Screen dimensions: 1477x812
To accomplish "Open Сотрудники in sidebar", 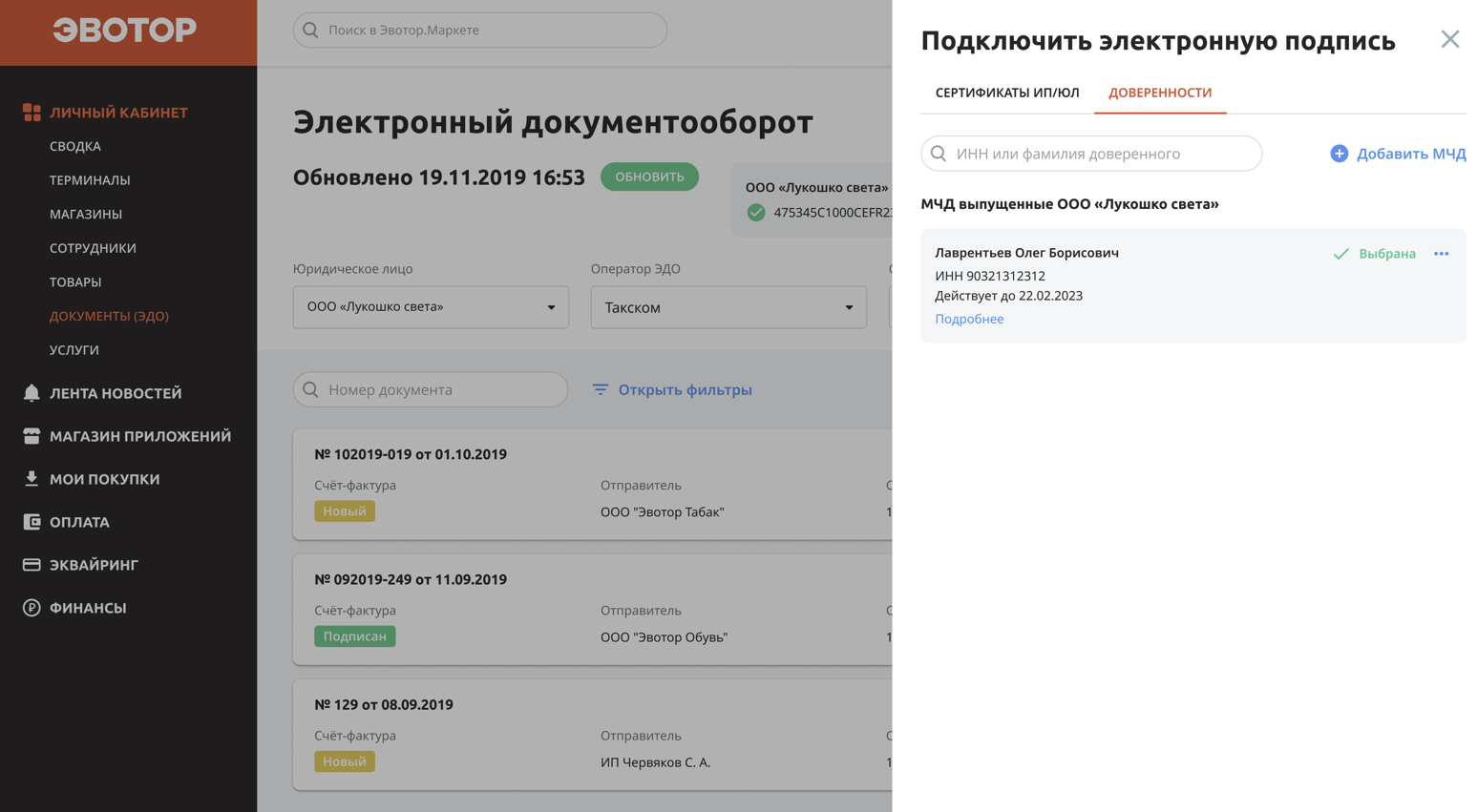I will click(93, 248).
